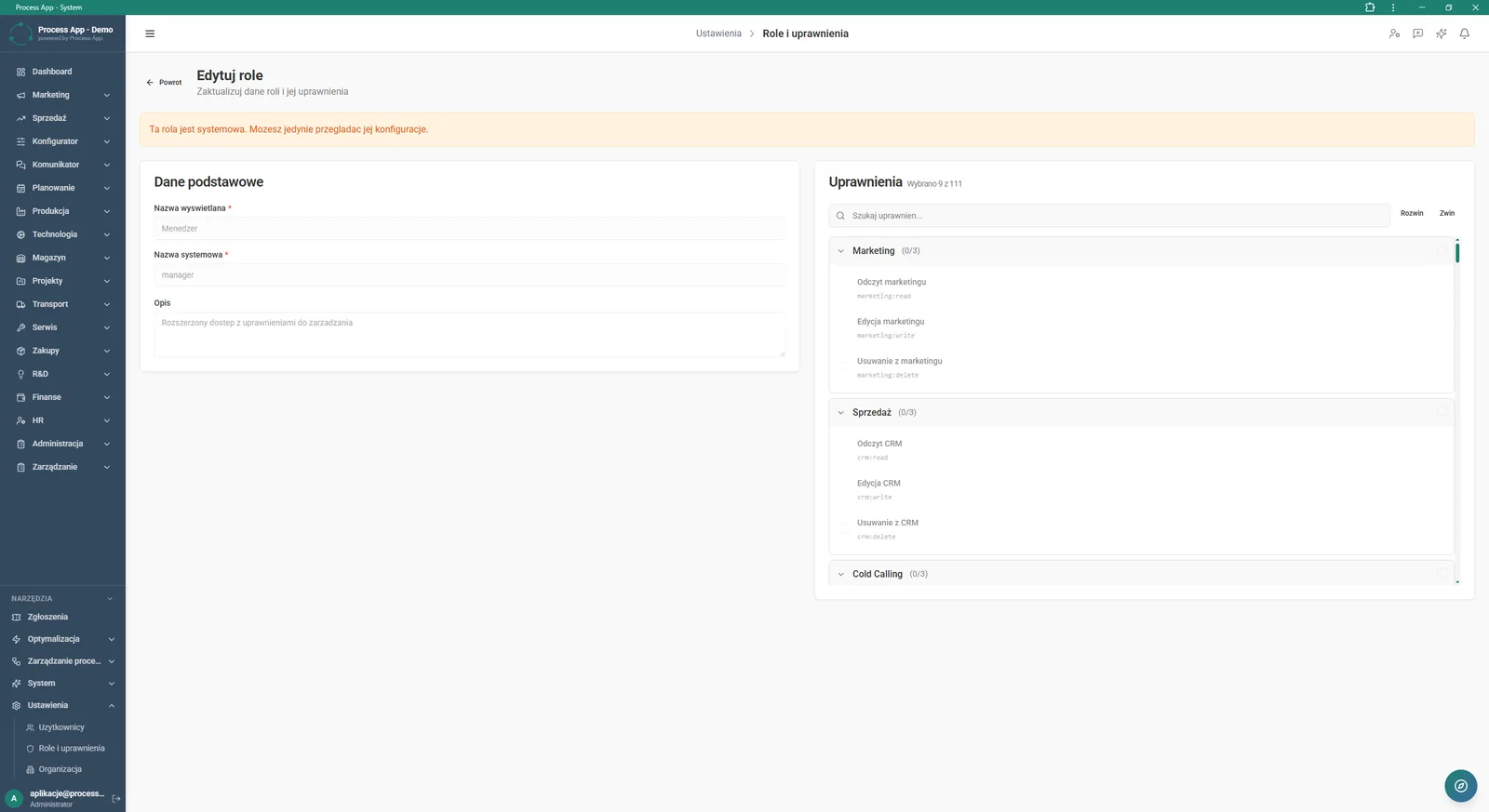Open Uzytkownicy in the settings submenu
1489x812 pixels.
[62, 727]
